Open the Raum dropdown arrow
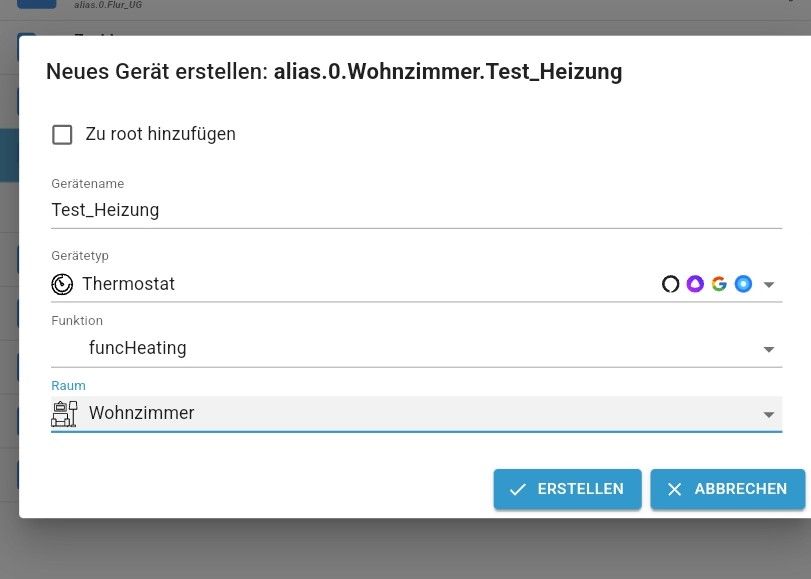811x579 pixels. click(769, 415)
